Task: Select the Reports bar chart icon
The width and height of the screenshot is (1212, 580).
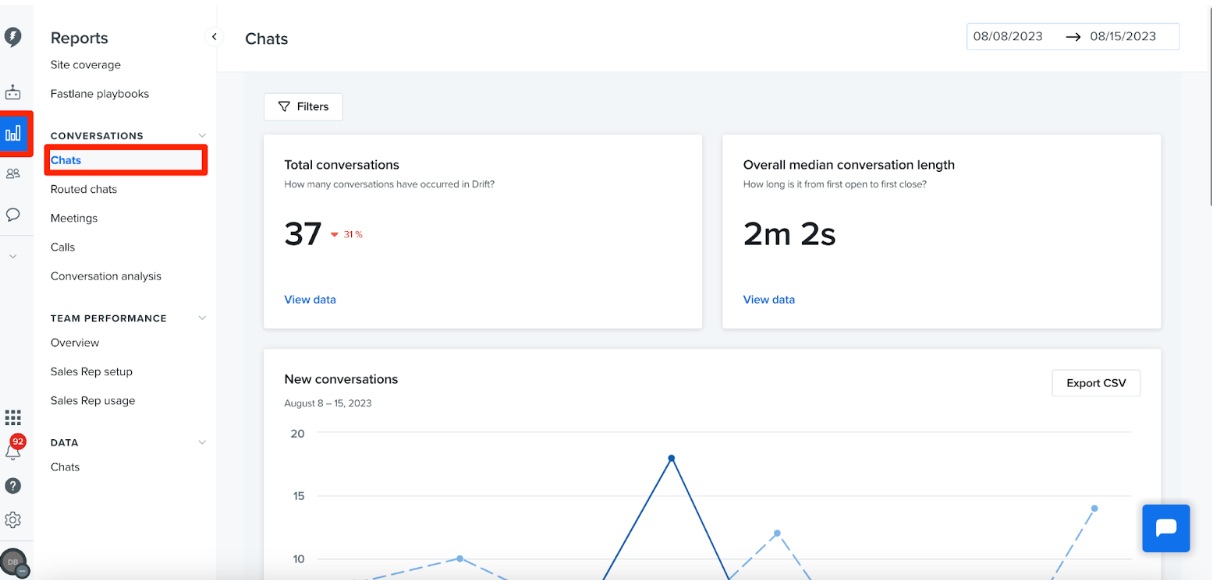Action: 13,133
